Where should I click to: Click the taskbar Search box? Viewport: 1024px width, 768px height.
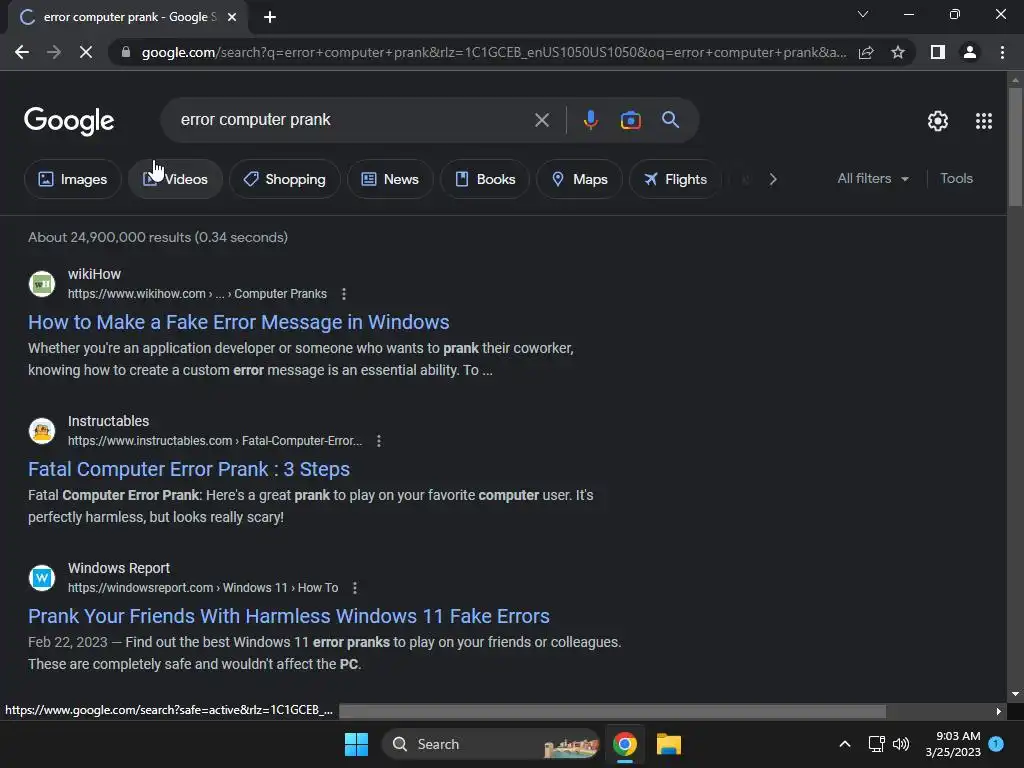(x=490, y=744)
